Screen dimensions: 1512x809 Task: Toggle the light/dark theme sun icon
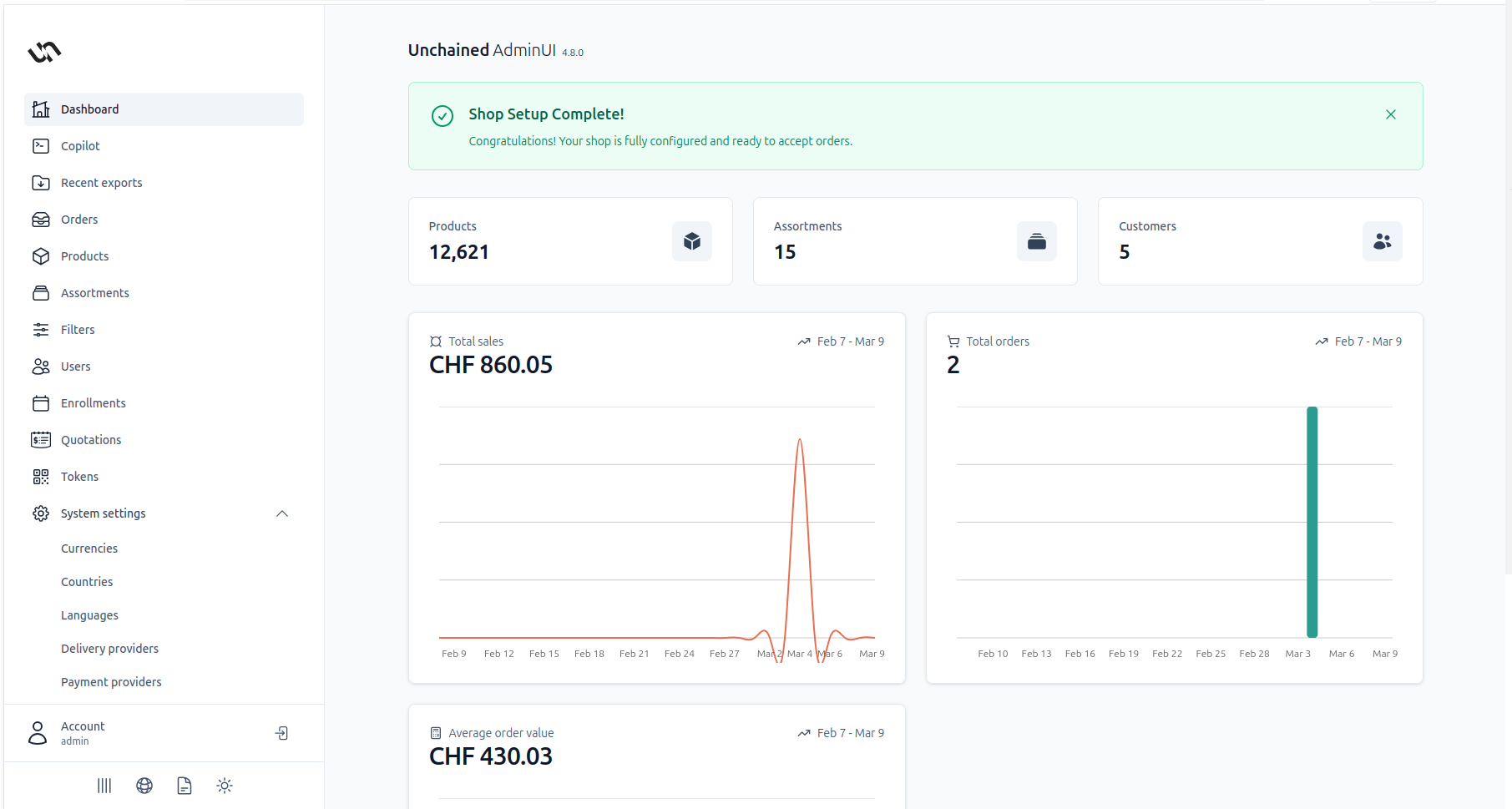tap(225, 786)
